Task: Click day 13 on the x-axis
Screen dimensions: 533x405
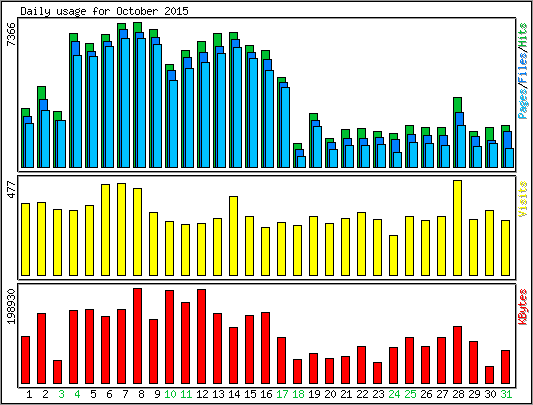Action: pyautogui.click(x=218, y=394)
